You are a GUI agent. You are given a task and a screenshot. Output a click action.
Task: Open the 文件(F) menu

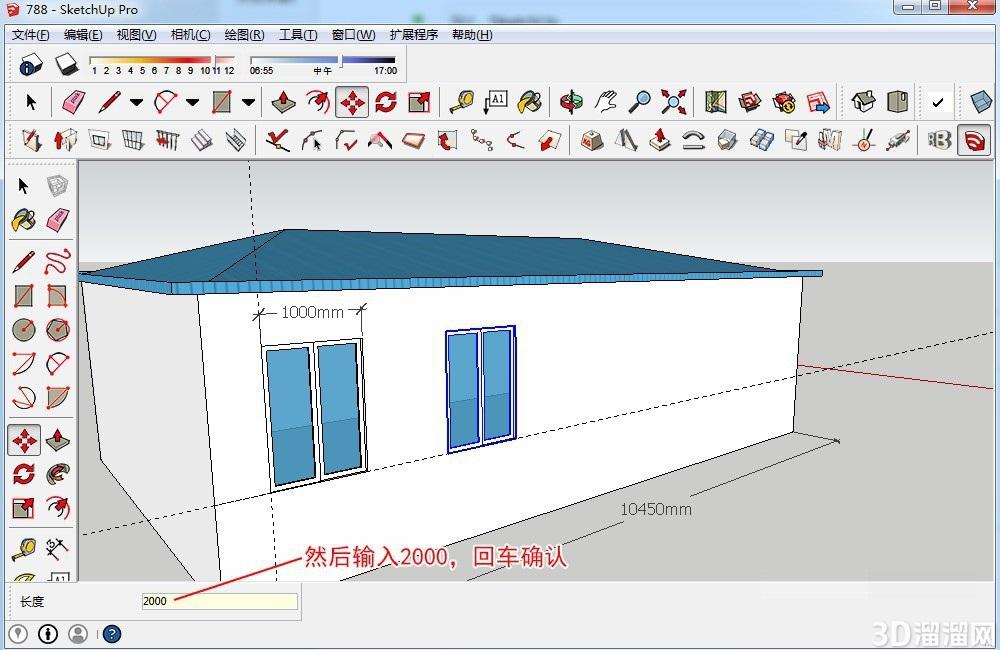[31, 34]
